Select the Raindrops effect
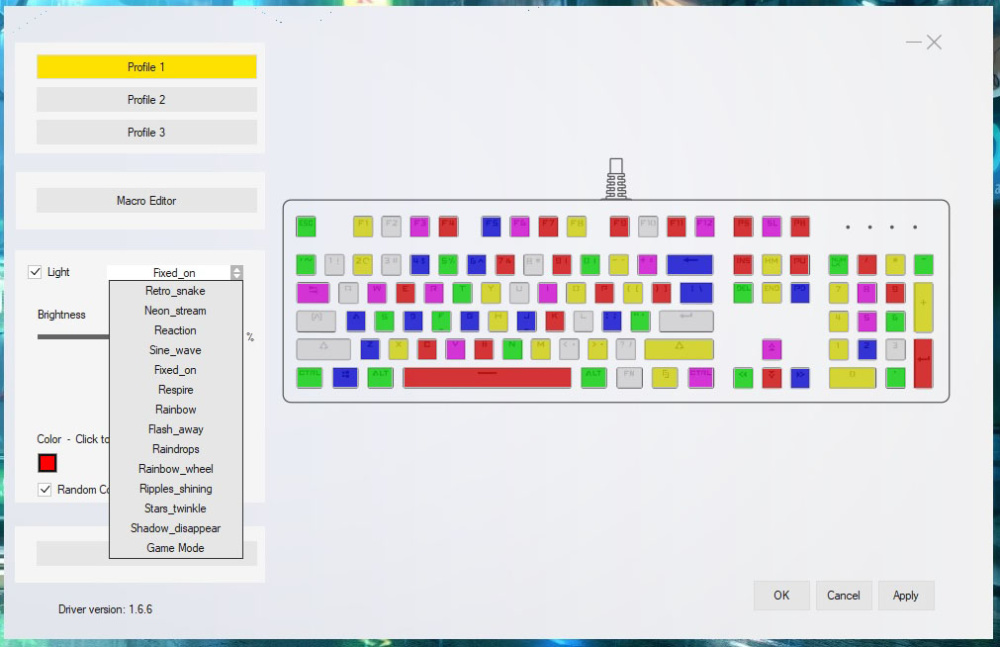Viewport: 1000px width, 647px height. (x=175, y=449)
